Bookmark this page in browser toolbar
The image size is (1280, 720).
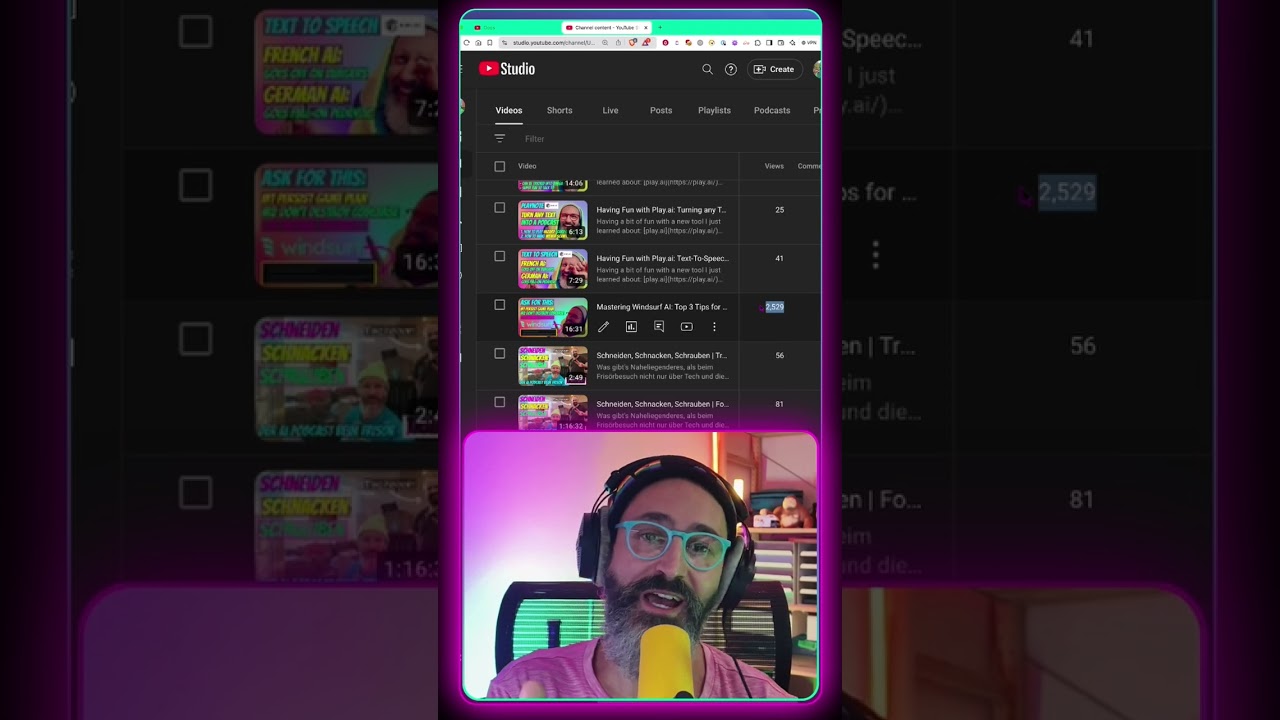(490, 43)
